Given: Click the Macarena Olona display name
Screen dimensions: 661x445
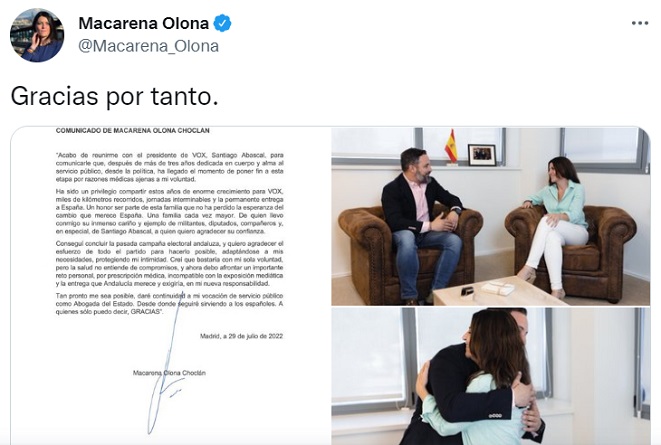Looking at the screenshot, I should pyautogui.click(x=143, y=23).
